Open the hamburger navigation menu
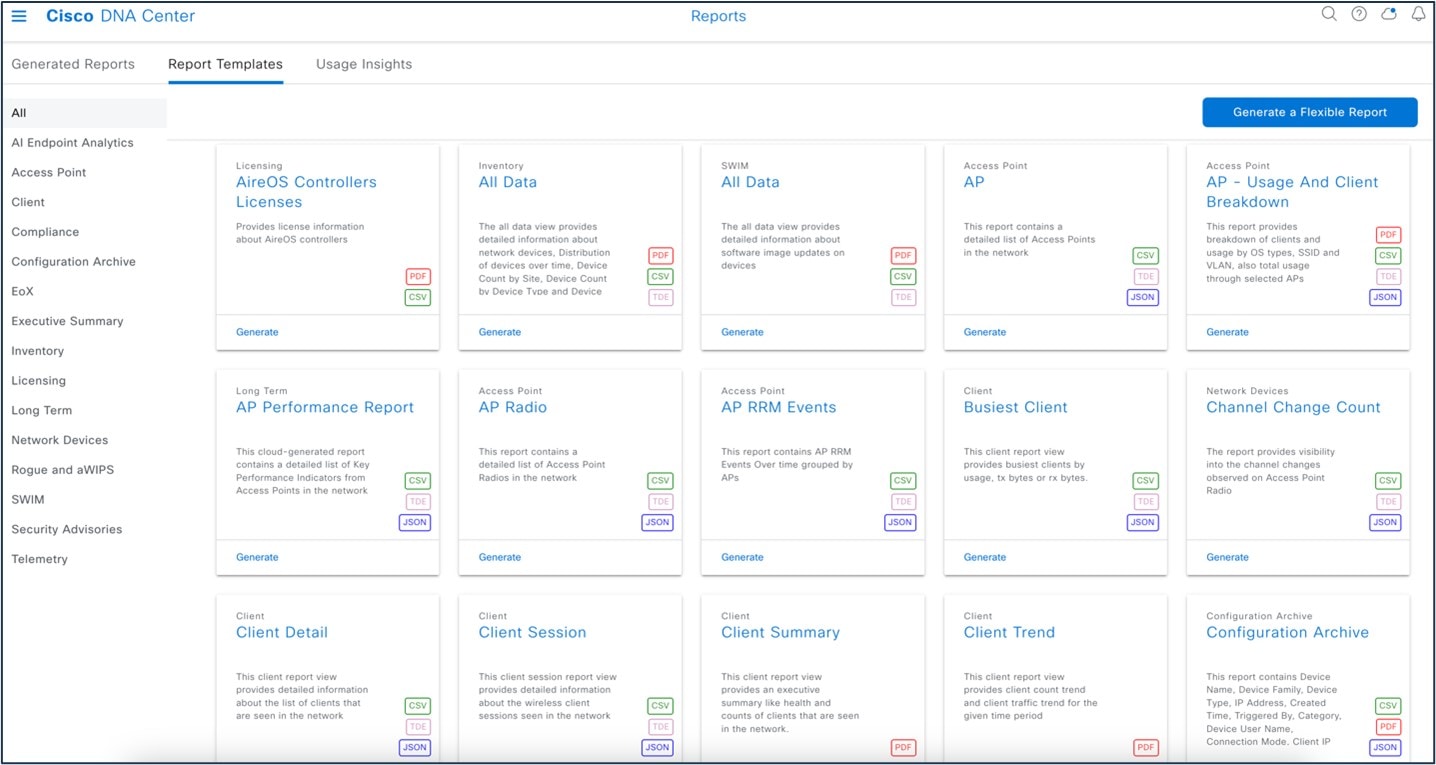 19,16
